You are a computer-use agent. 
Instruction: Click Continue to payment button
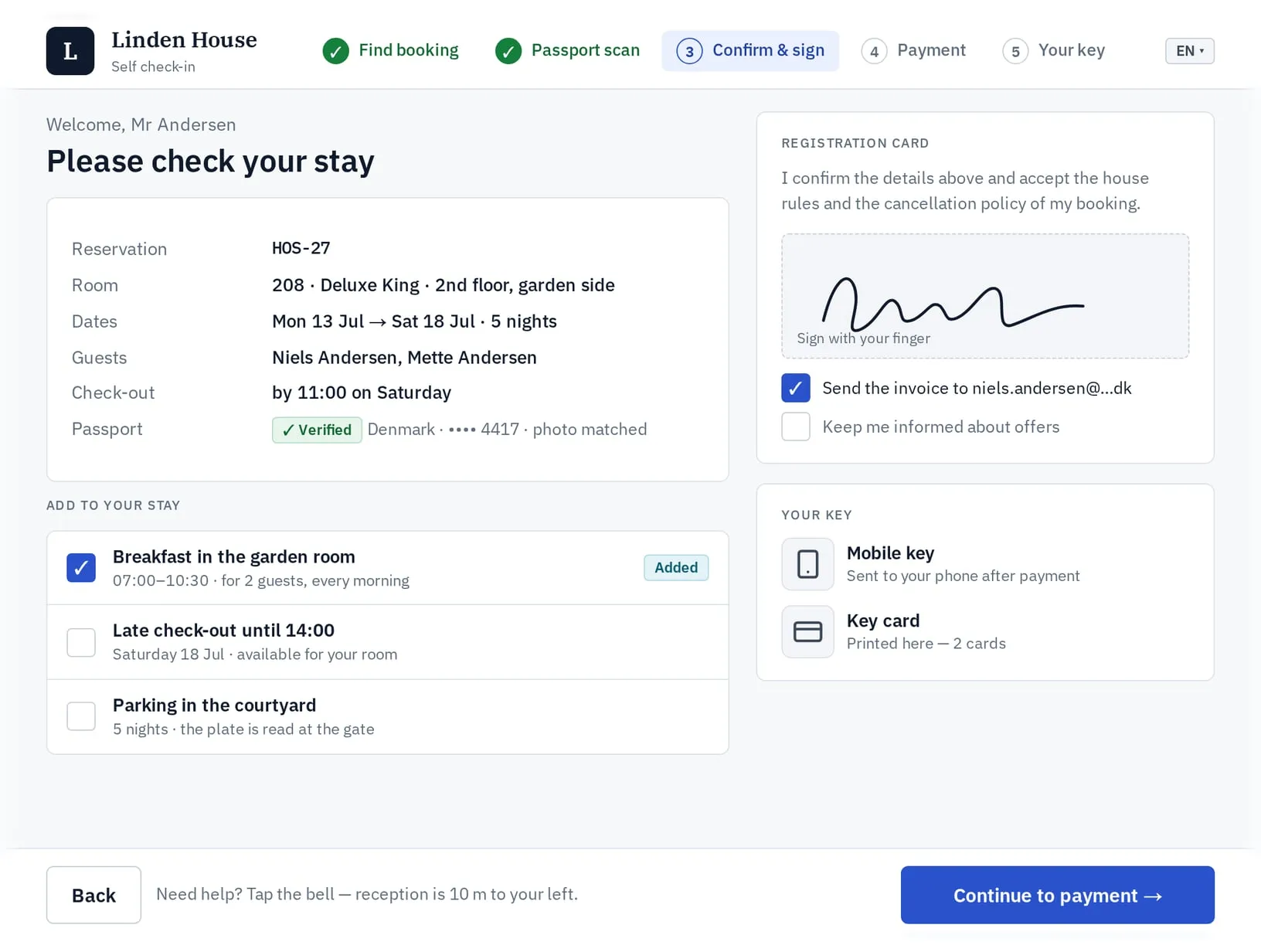click(1058, 895)
